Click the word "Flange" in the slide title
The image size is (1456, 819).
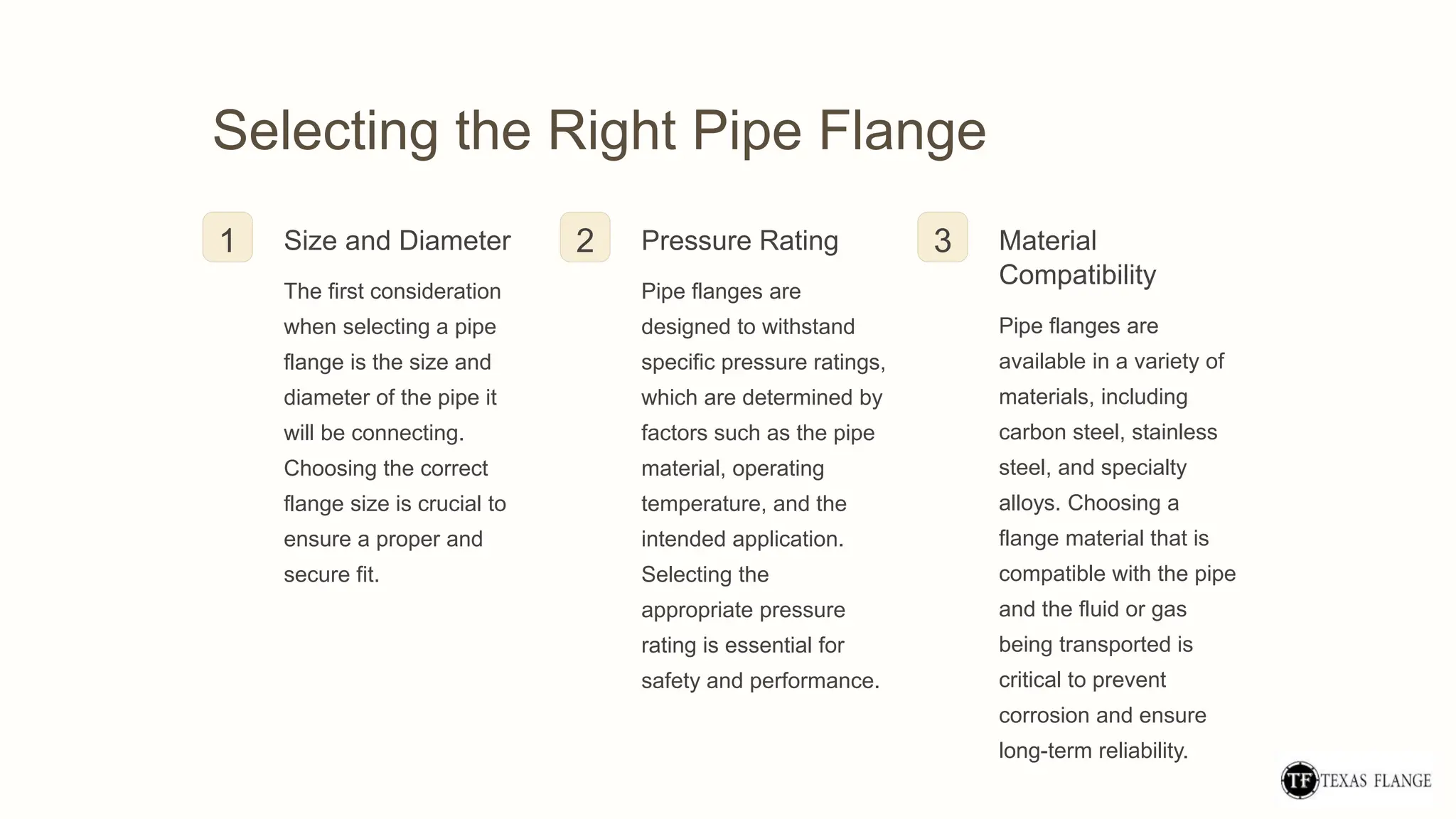[x=901, y=130]
